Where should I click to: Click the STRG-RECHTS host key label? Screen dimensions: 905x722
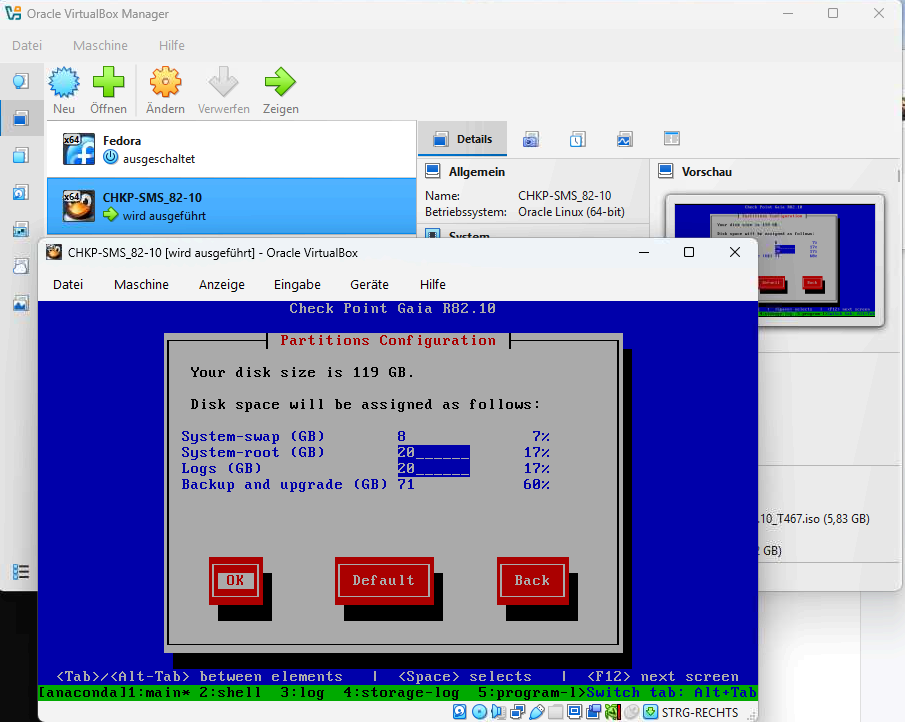pyautogui.click(x=700, y=713)
